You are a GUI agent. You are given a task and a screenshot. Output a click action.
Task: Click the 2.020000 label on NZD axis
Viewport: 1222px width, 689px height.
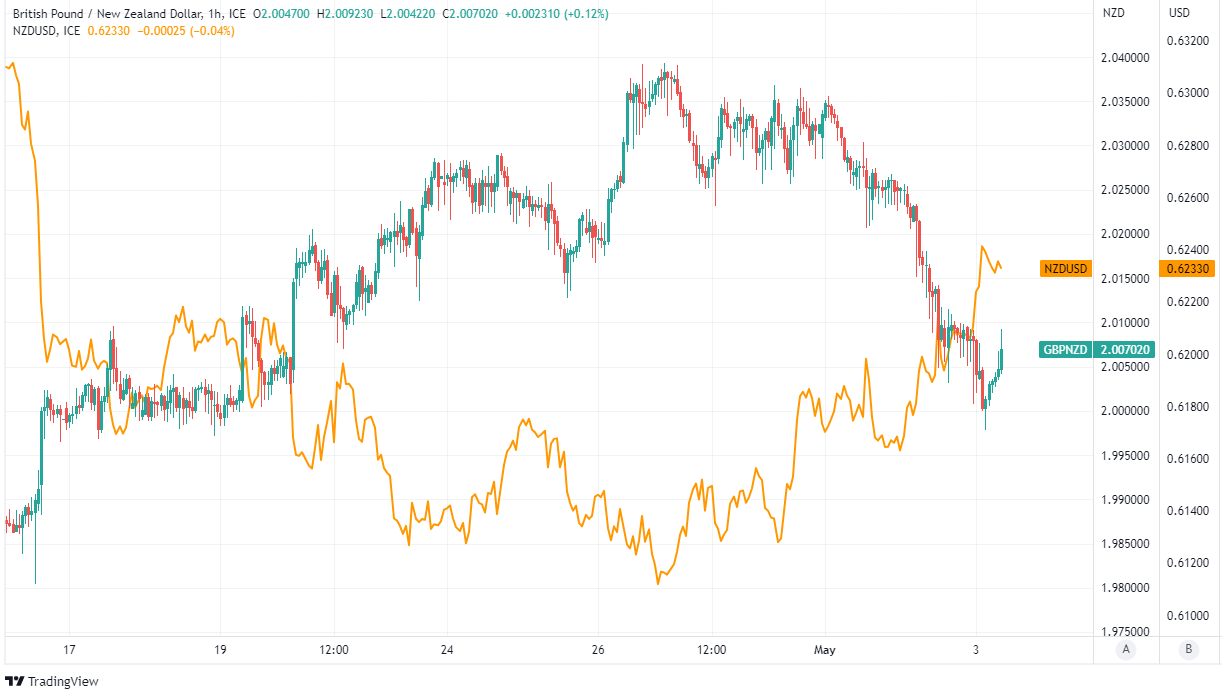[1126, 234]
